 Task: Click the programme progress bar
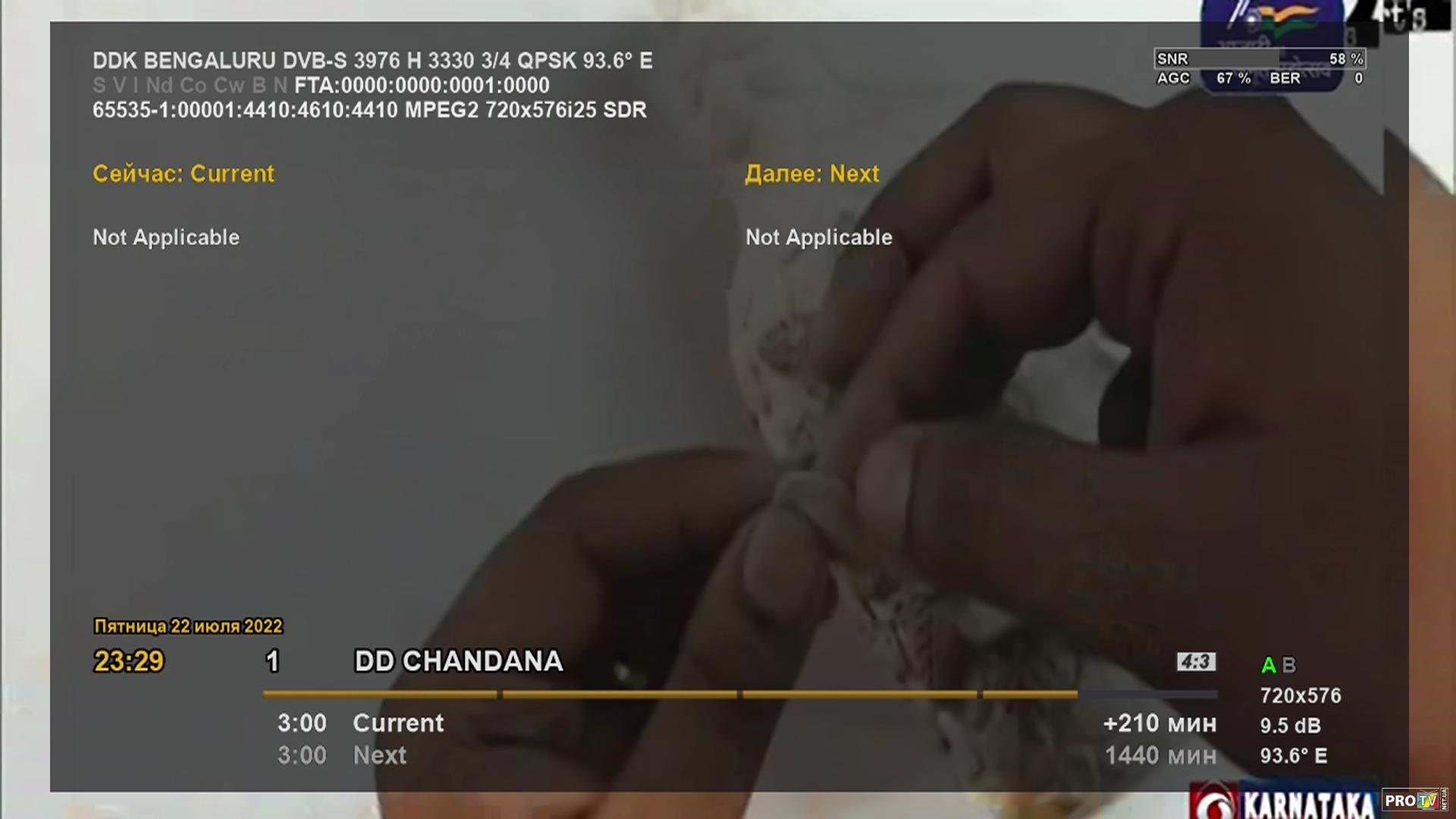pyautogui.click(x=740, y=694)
